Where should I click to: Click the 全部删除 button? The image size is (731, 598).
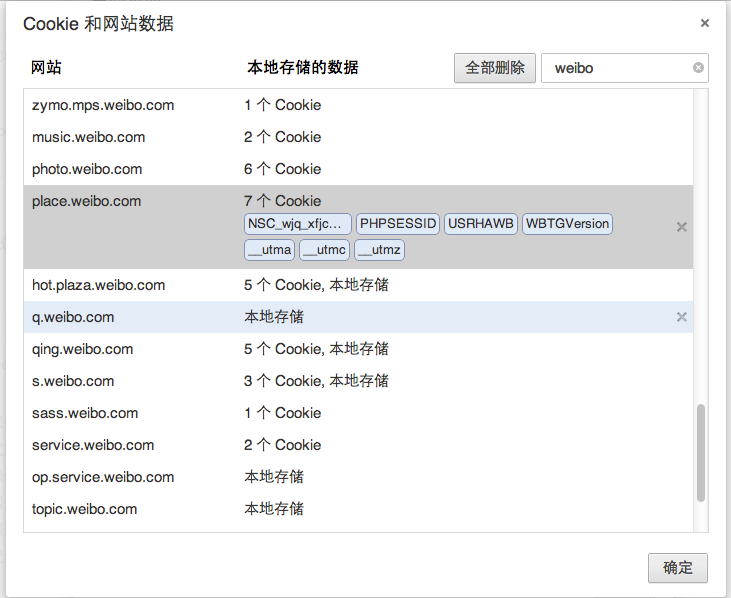[x=495, y=68]
